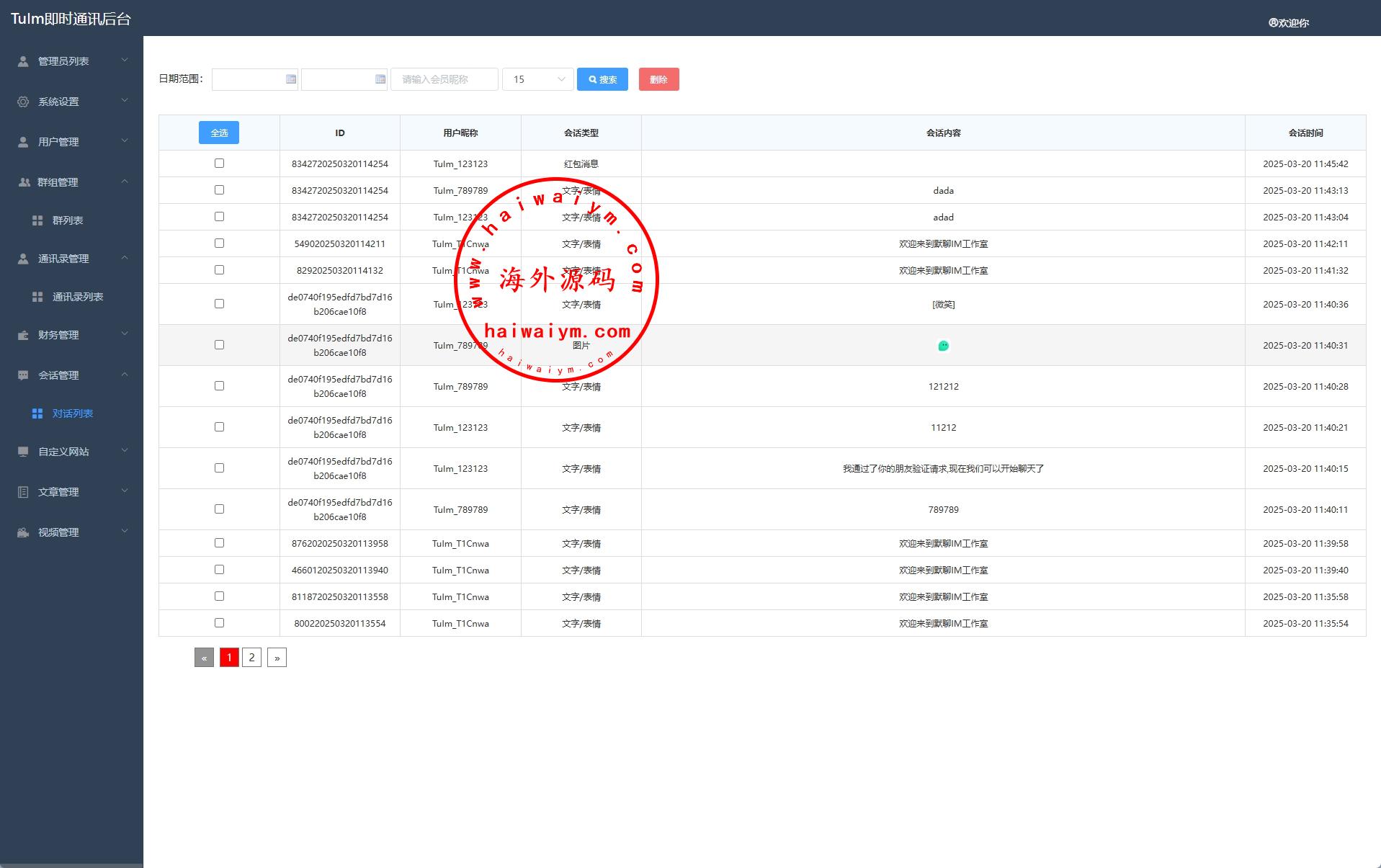
Task: Click the 系统设置 gear icon
Action: pos(23,102)
